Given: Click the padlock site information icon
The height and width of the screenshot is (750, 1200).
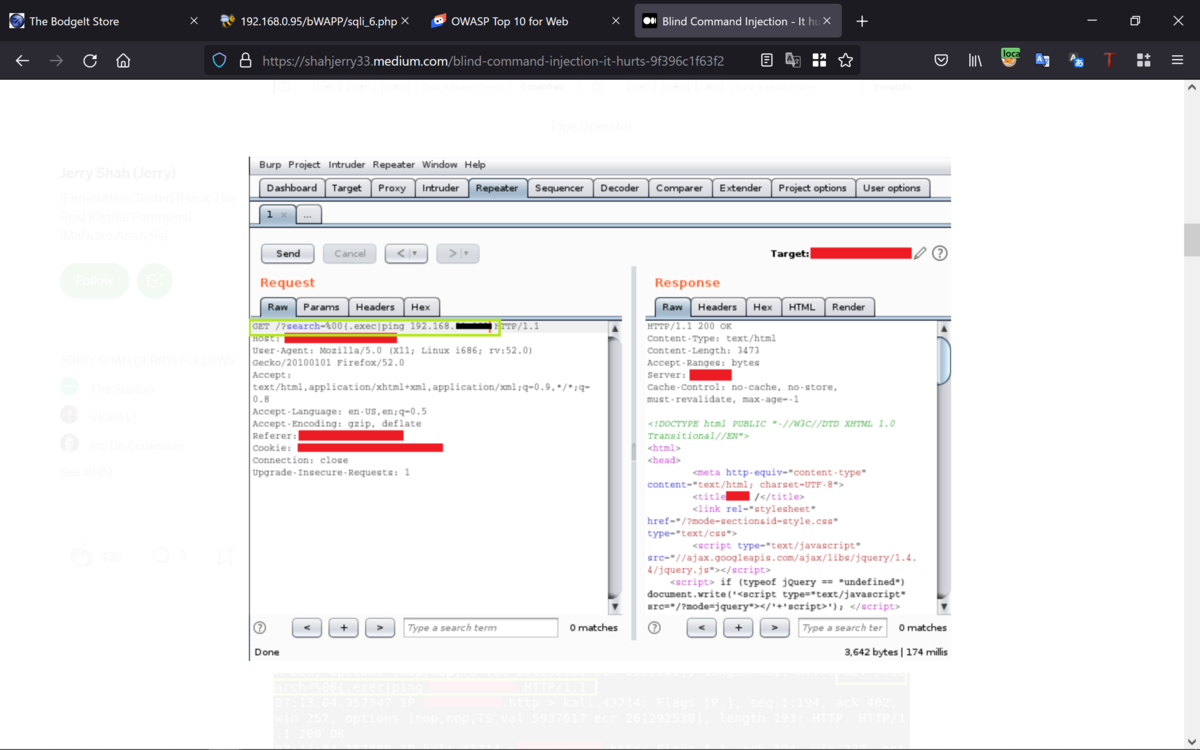Looking at the screenshot, I should tap(245, 61).
